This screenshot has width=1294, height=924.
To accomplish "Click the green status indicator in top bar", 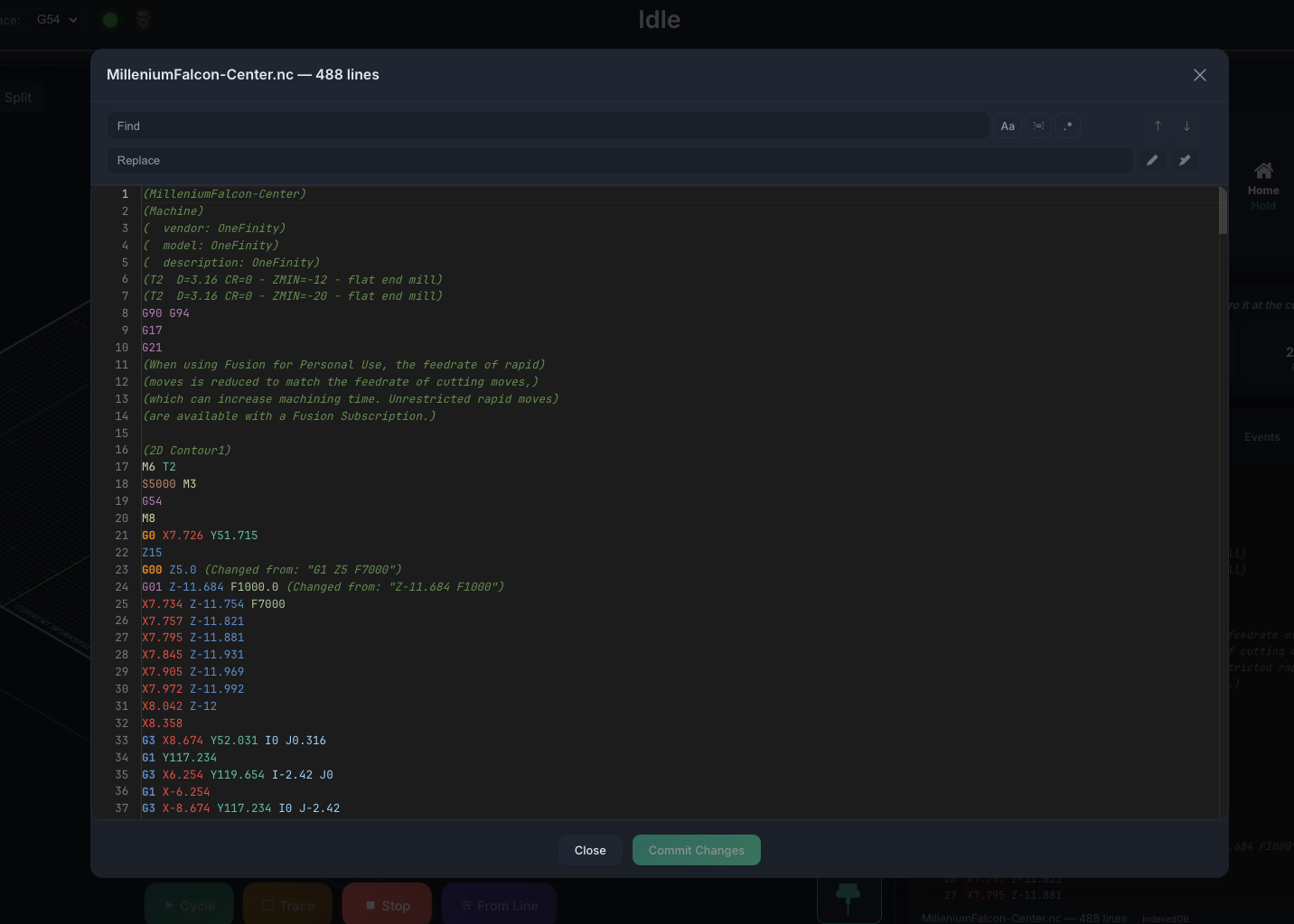I will [x=110, y=20].
